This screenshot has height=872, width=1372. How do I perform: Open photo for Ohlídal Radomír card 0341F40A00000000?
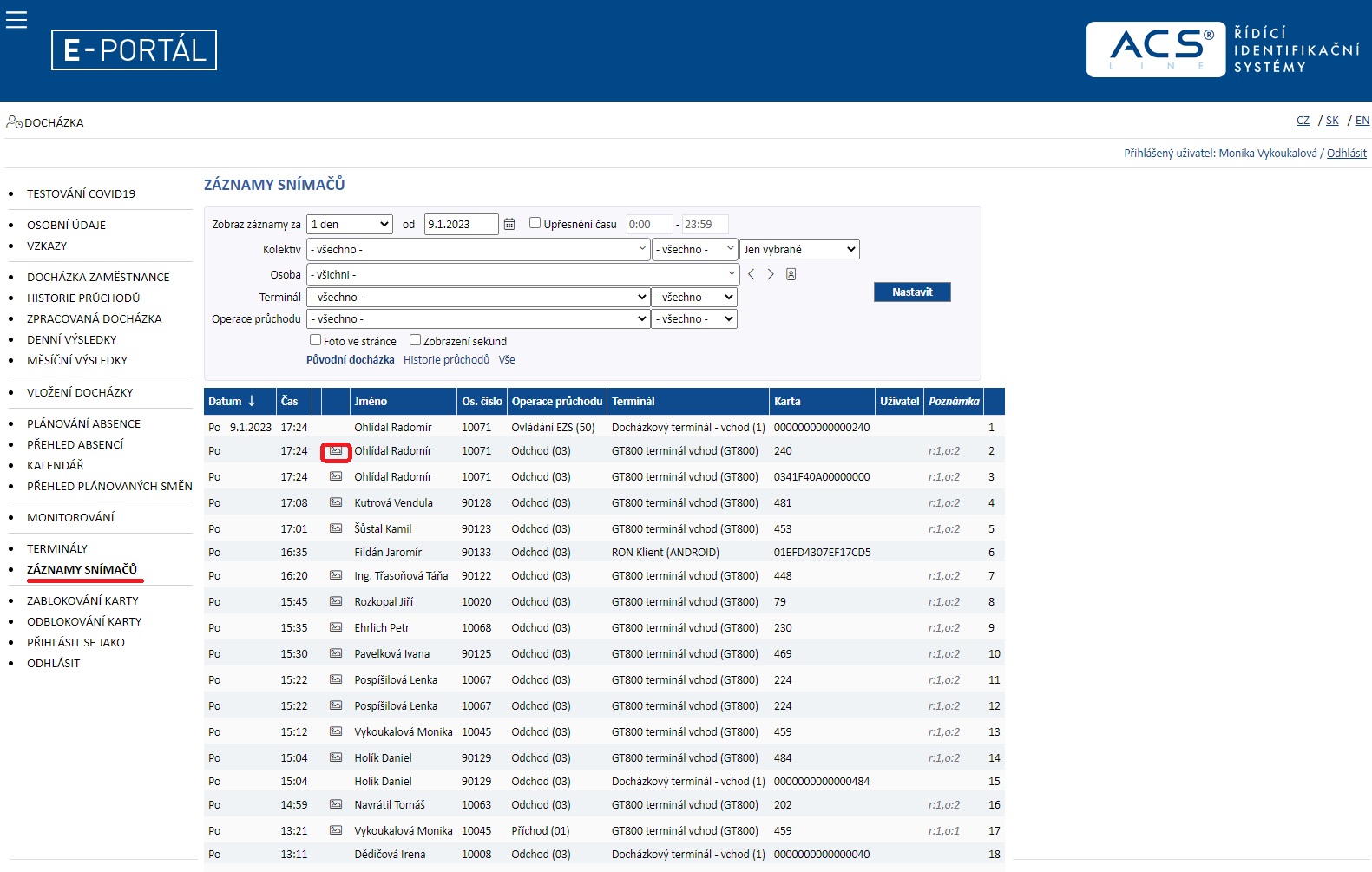pyautogui.click(x=336, y=476)
